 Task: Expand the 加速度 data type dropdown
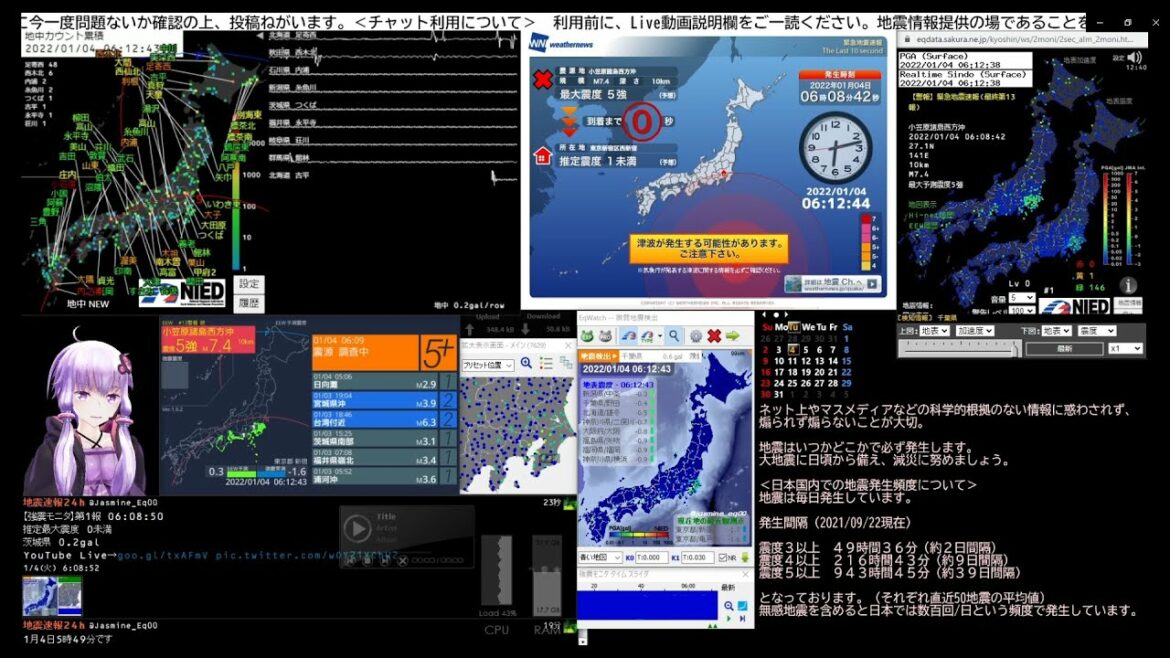[x=974, y=330]
